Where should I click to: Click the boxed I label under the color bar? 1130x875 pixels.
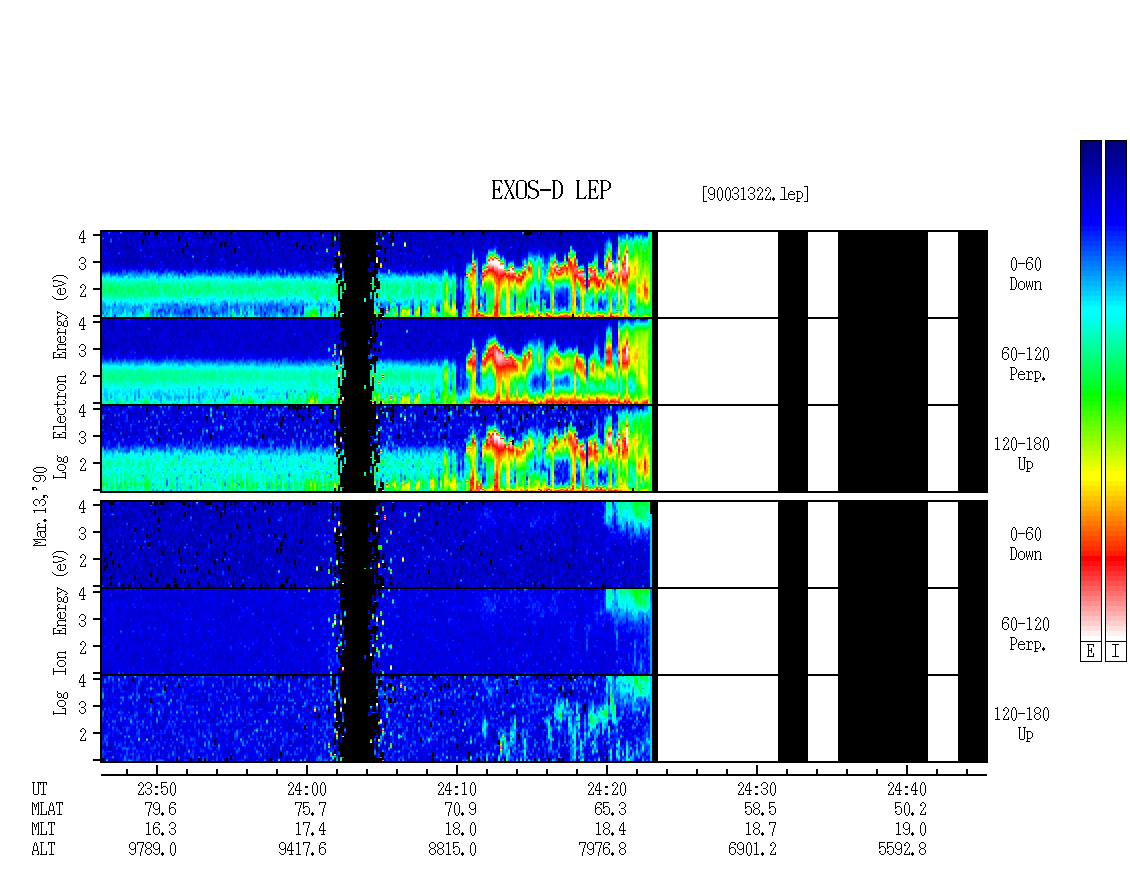[1116, 652]
